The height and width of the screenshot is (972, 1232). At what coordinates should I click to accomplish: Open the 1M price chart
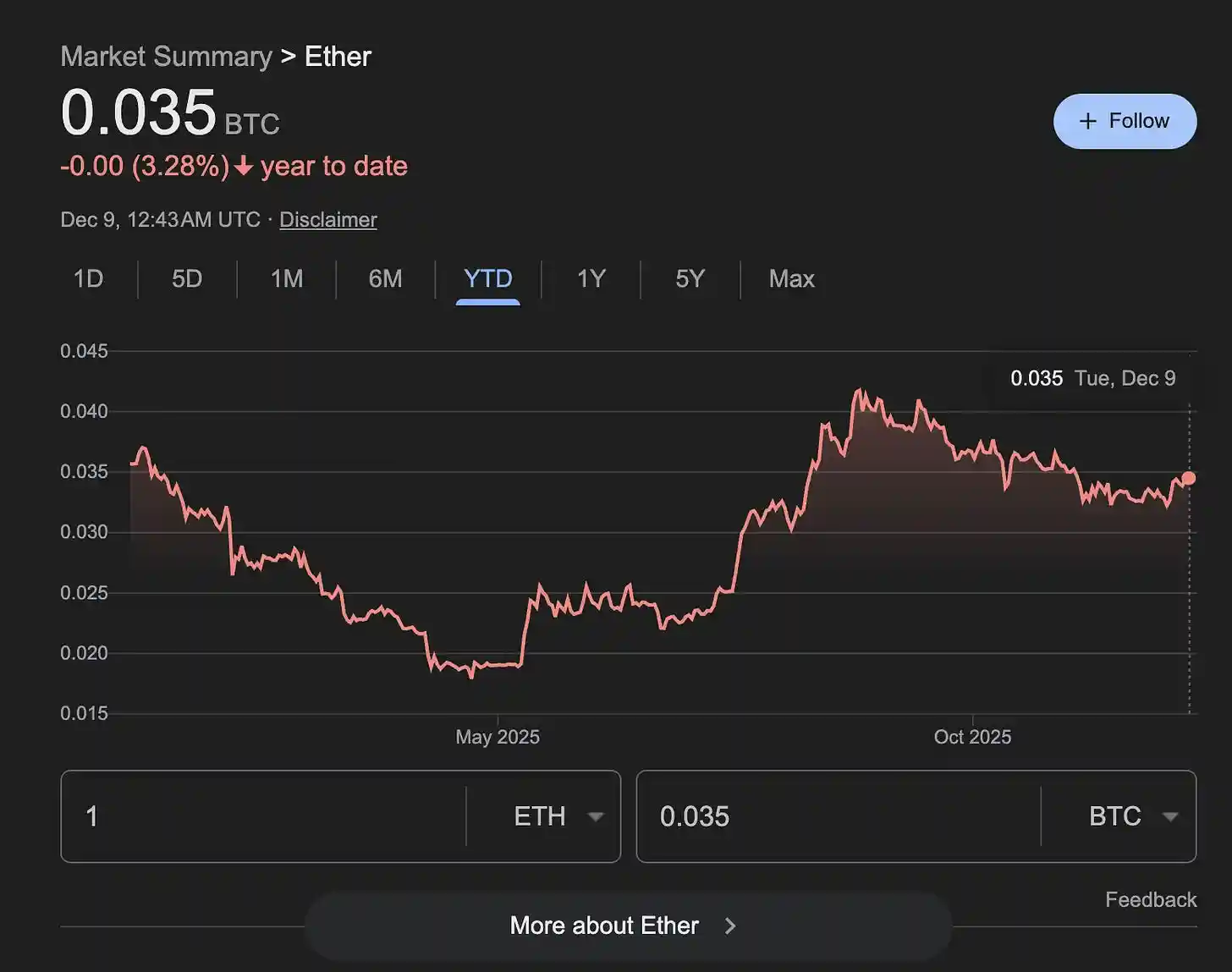point(286,279)
